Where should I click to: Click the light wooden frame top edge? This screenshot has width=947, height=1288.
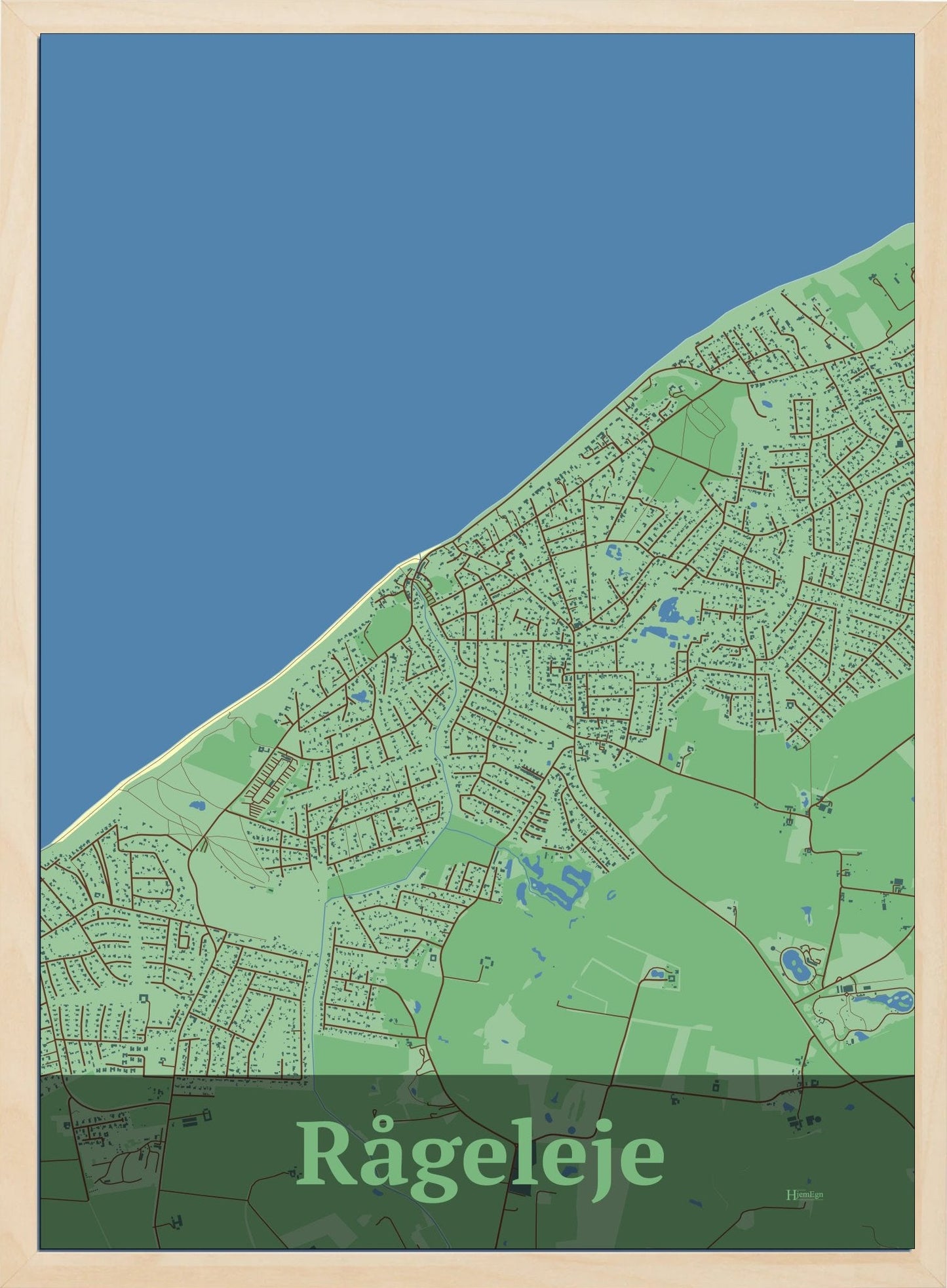[473, 16]
